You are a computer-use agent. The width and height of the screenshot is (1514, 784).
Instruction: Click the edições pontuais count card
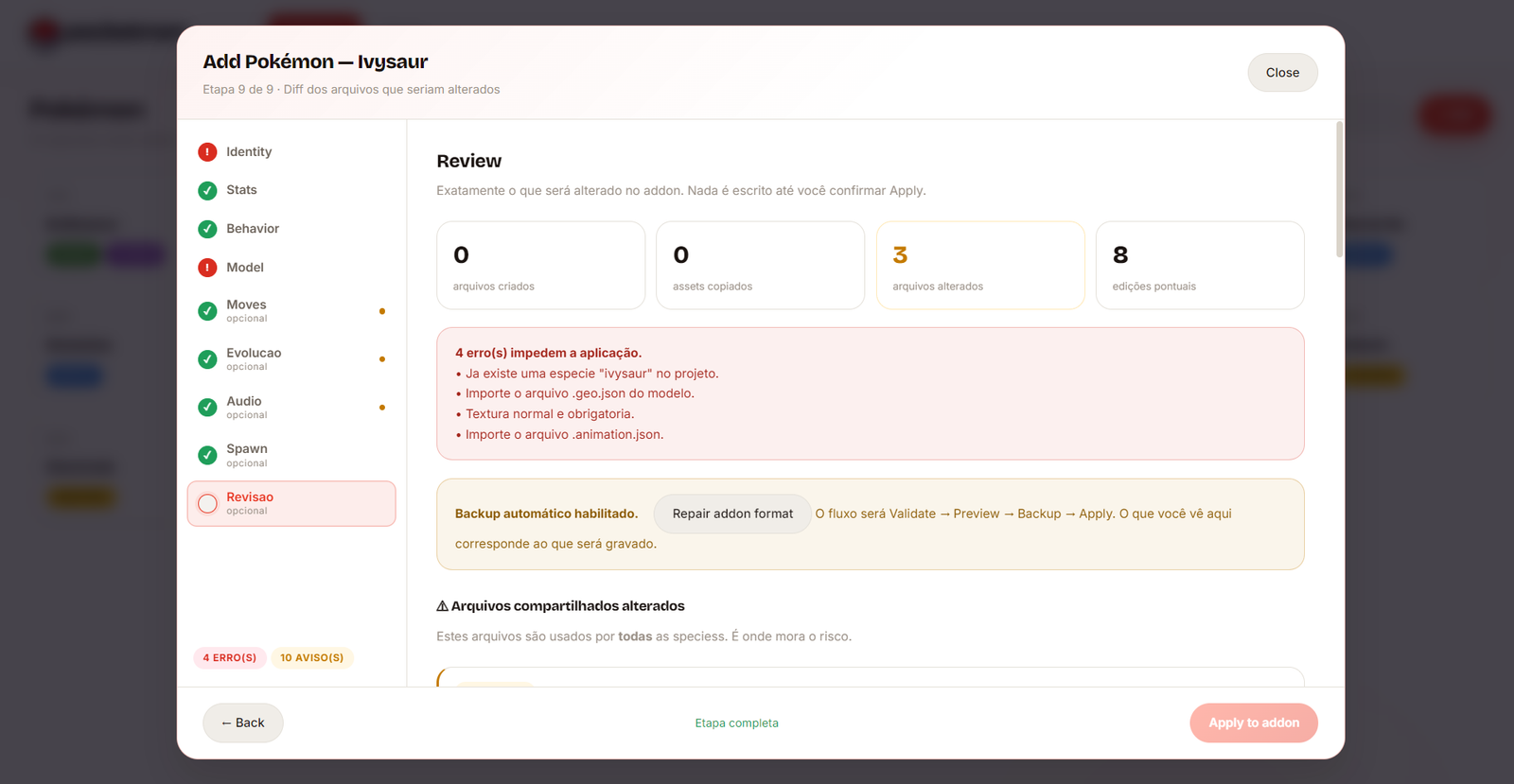click(x=1200, y=266)
